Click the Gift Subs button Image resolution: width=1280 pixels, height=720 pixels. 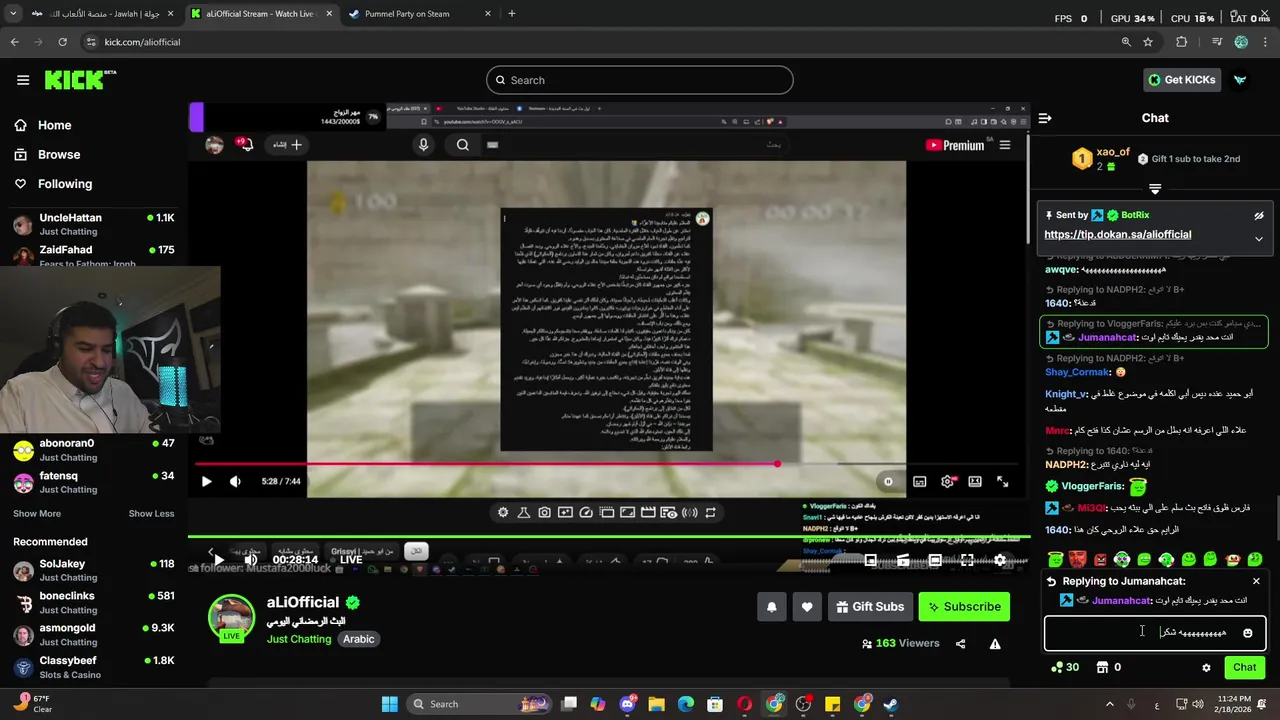click(x=869, y=607)
